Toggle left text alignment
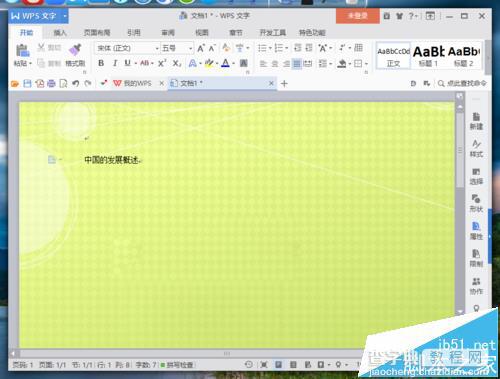 pyautogui.click(x=263, y=63)
